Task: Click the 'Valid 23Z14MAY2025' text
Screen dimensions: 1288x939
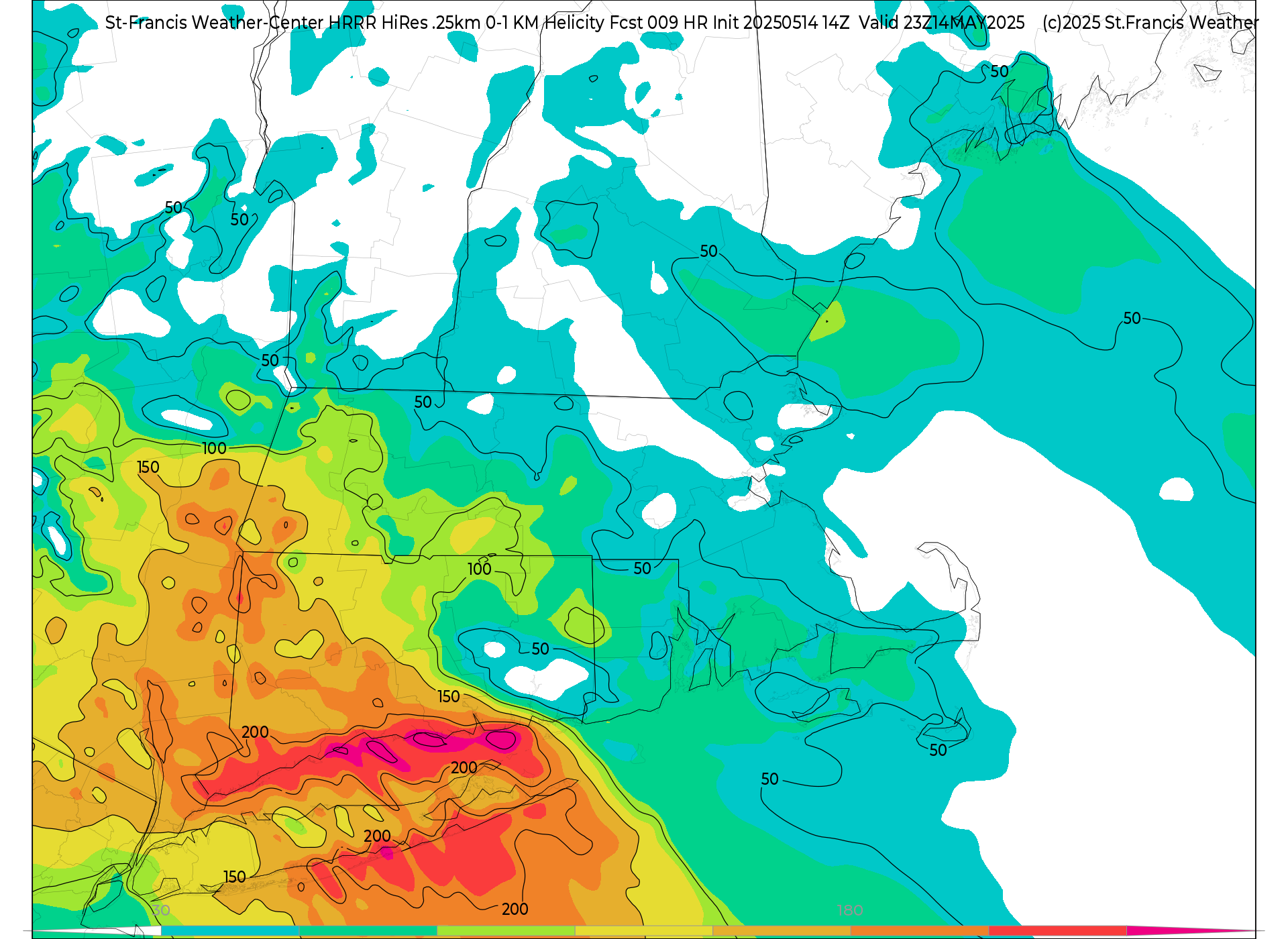Action: tap(942, 23)
